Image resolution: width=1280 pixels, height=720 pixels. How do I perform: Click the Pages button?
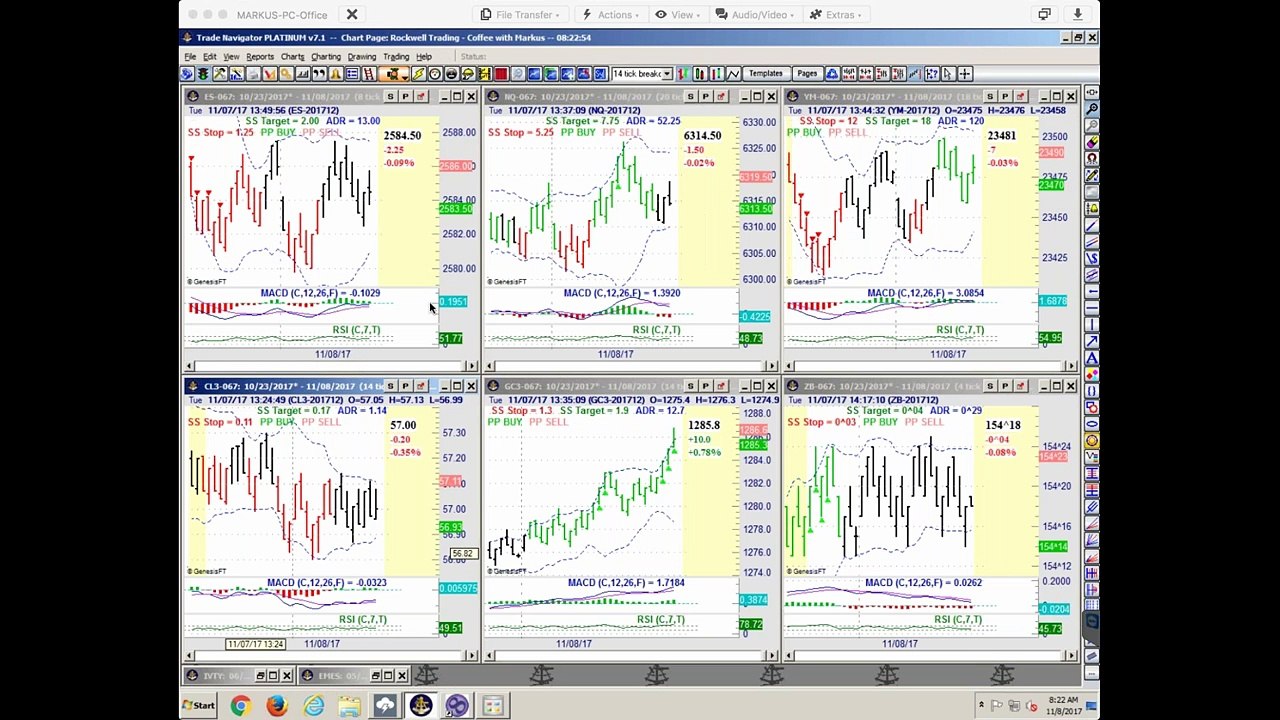click(807, 73)
